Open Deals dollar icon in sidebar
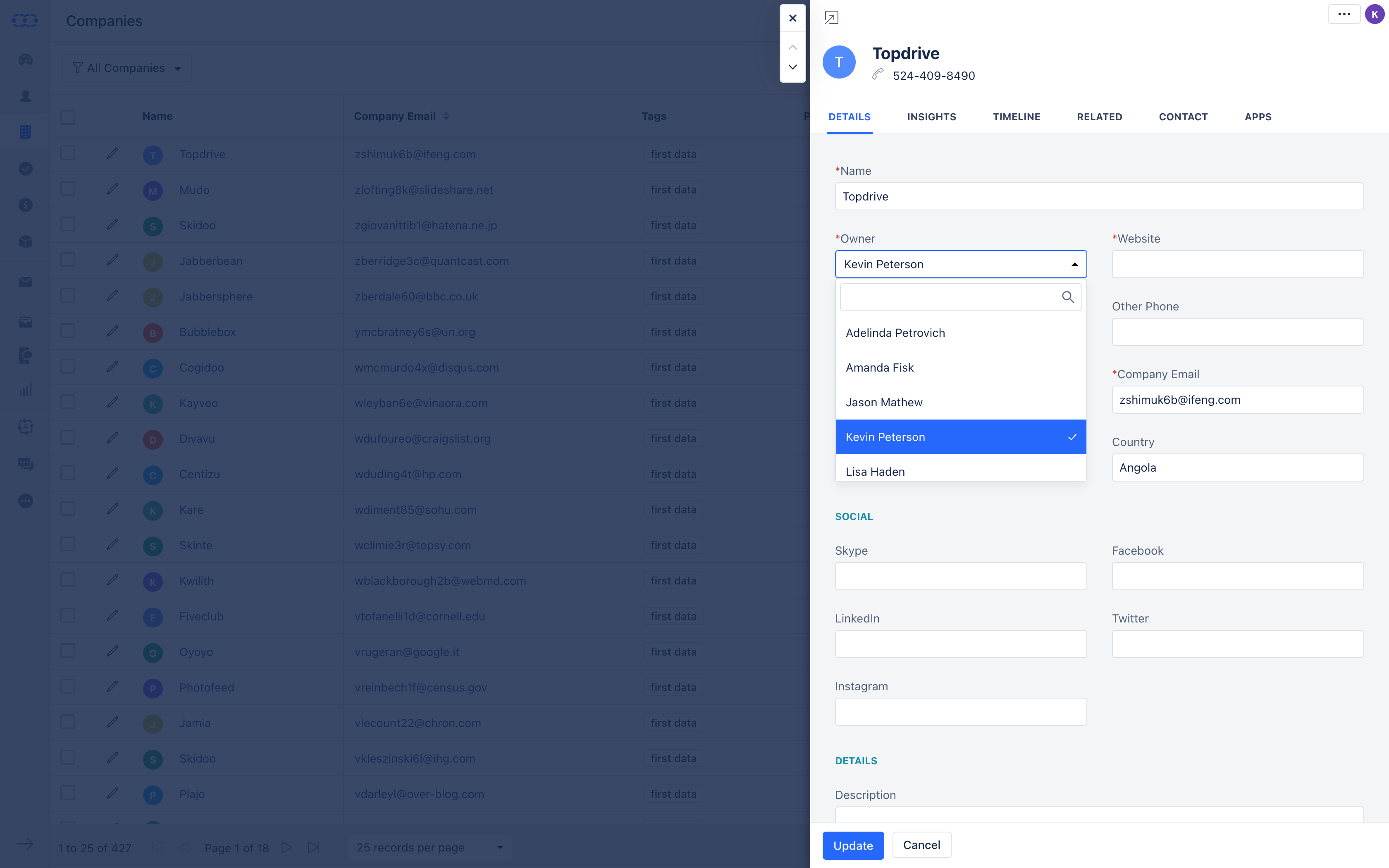The height and width of the screenshot is (868, 1389). (x=25, y=205)
